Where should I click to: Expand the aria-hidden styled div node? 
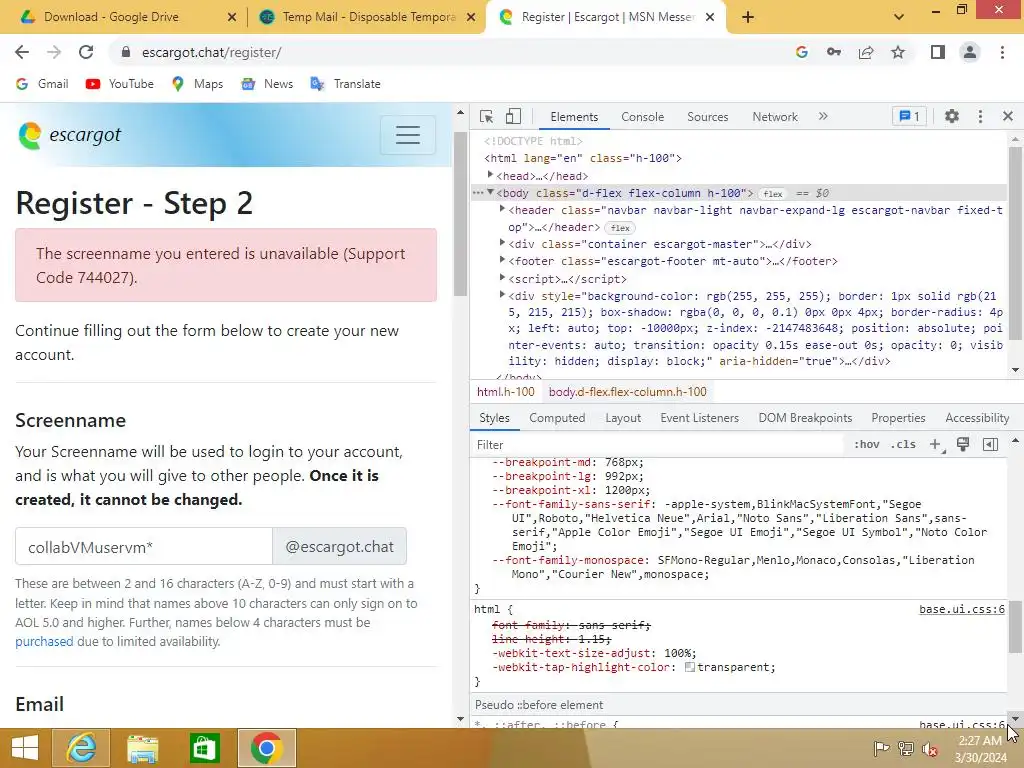502,295
